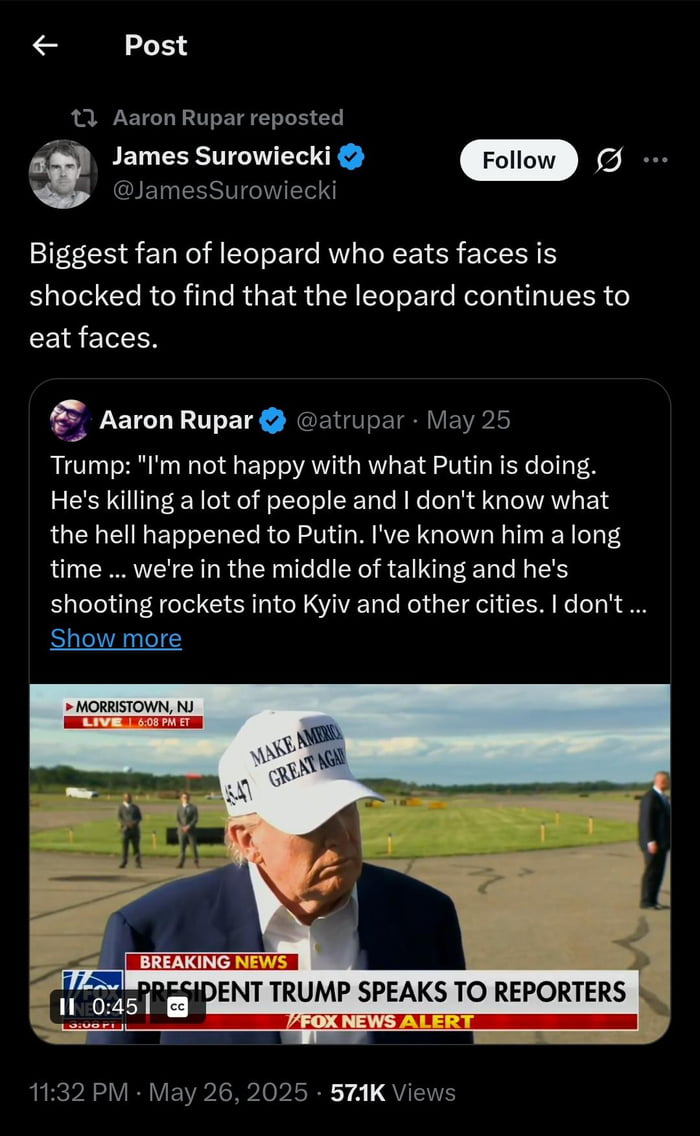Open the May 25 quoted tweet date
The image size is (700, 1136).
(x=467, y=422)
